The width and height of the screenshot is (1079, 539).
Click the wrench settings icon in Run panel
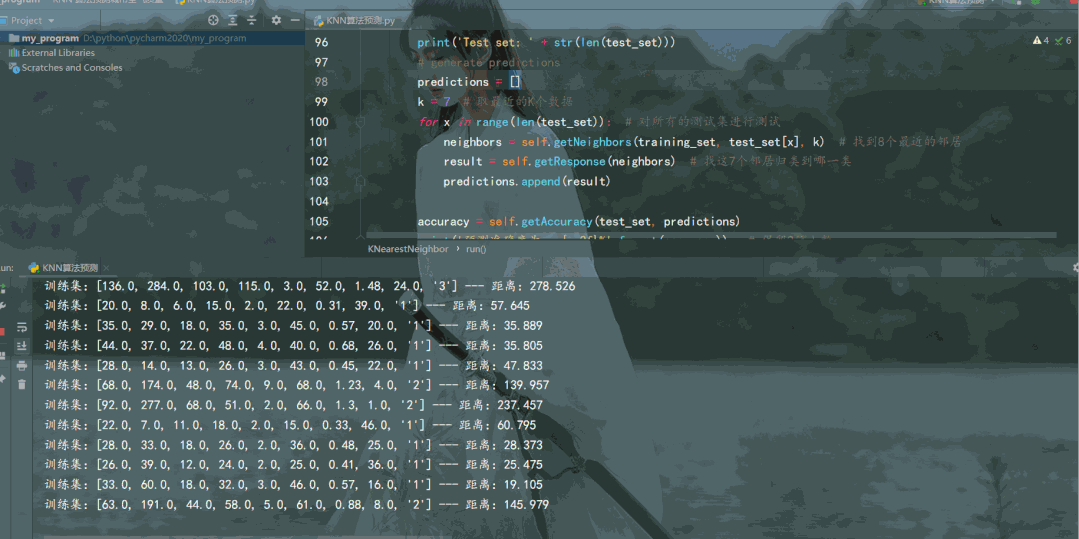tap(3, 305)
